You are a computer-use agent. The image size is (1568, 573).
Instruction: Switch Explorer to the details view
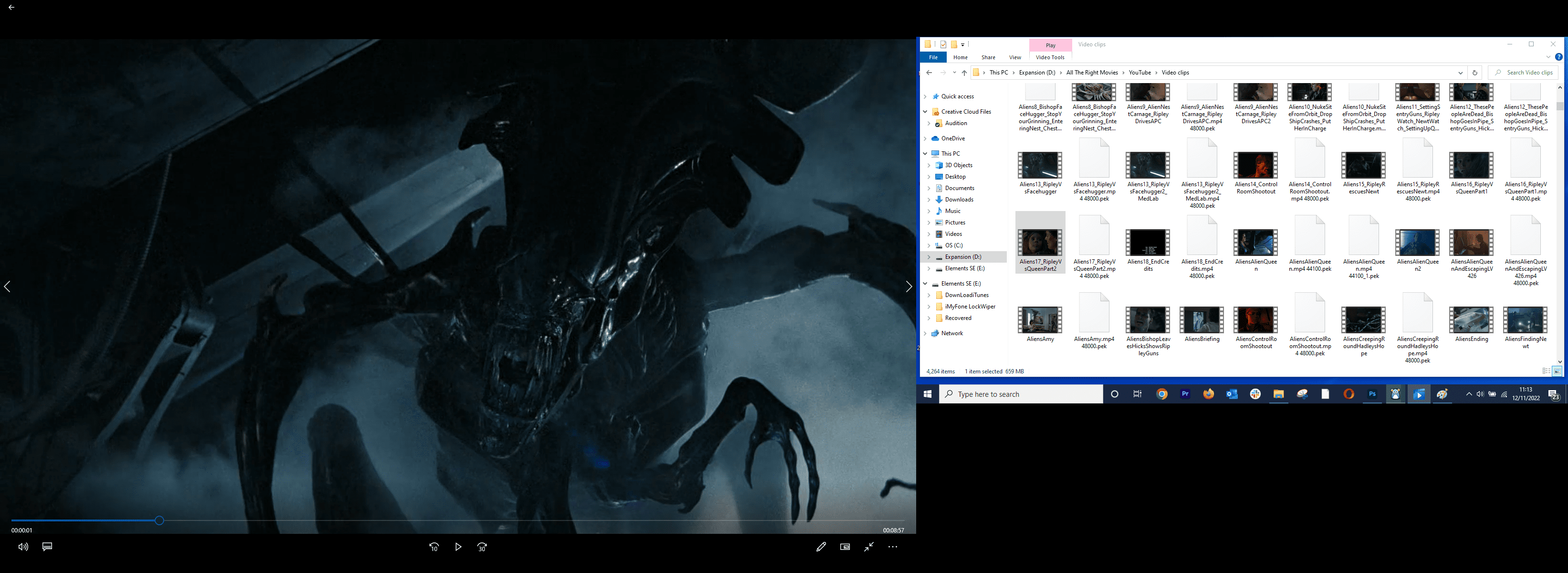[1546, 371]
